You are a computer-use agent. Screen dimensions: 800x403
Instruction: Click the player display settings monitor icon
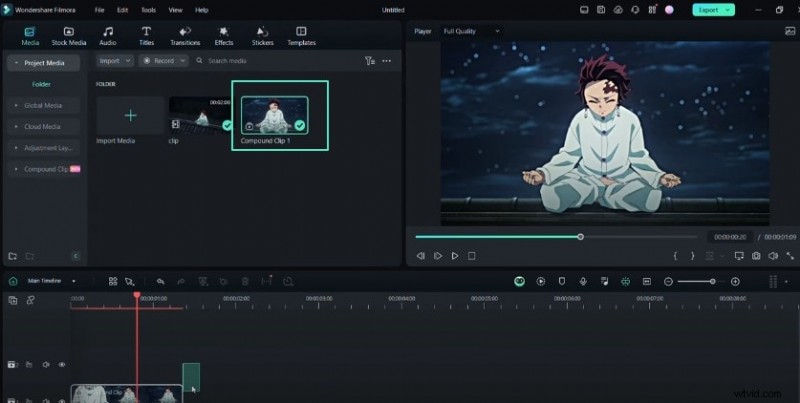[739, 256]
